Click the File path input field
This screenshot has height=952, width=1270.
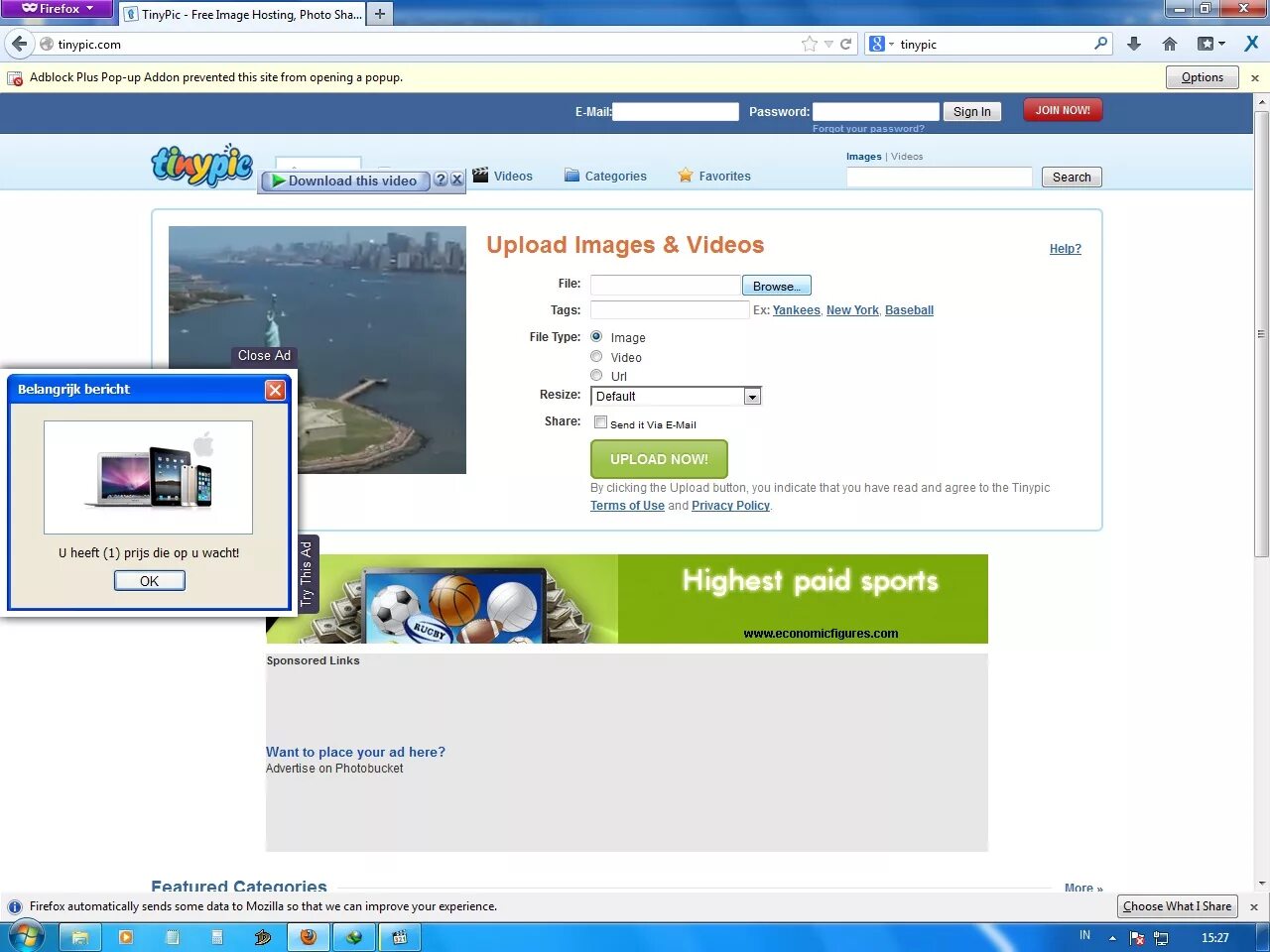665,286
